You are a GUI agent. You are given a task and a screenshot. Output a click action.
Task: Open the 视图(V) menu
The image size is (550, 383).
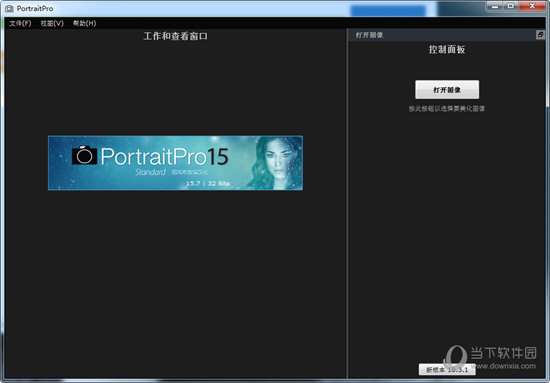tap(52, 23)
